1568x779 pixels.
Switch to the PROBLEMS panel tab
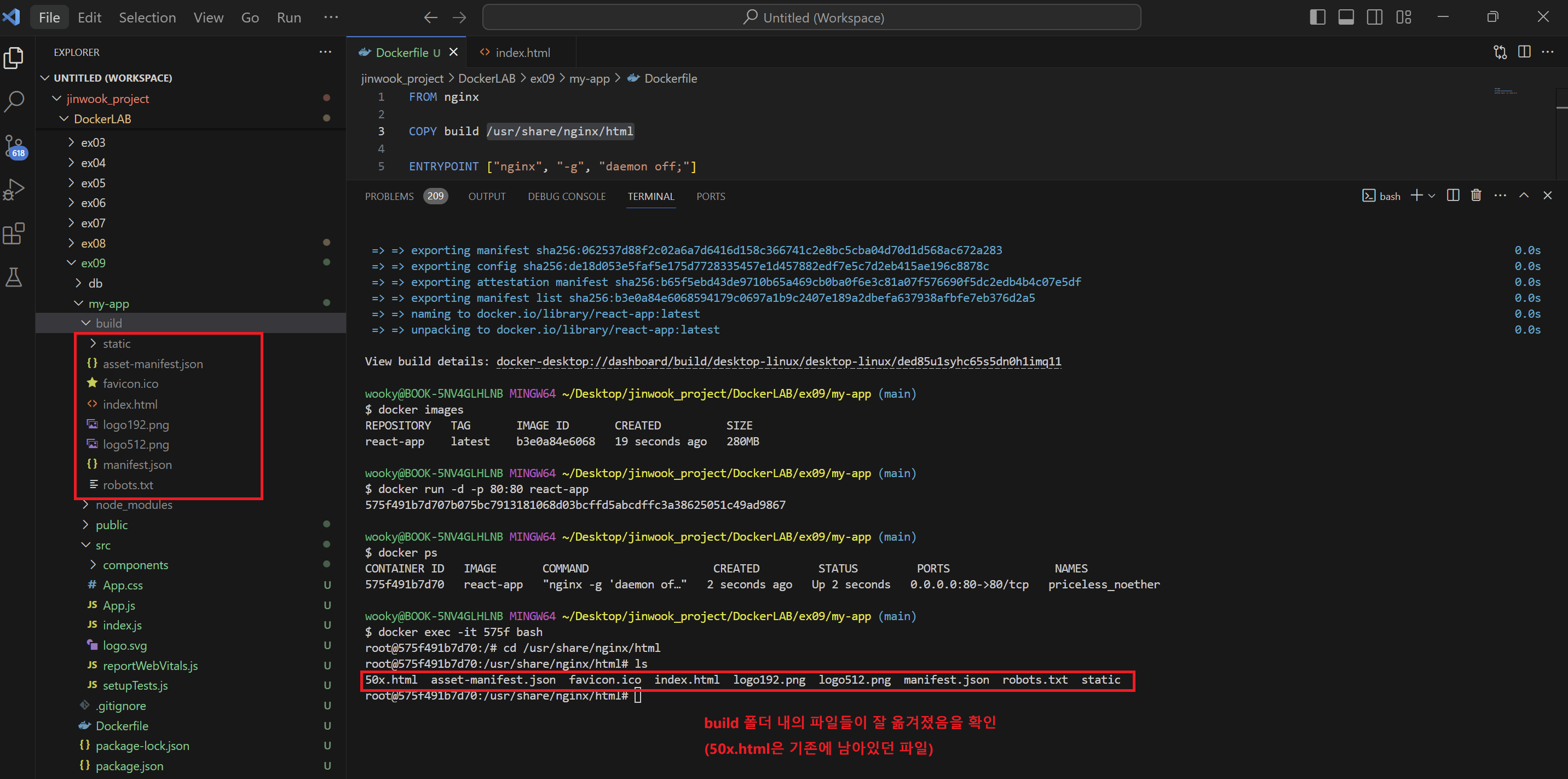389,197
